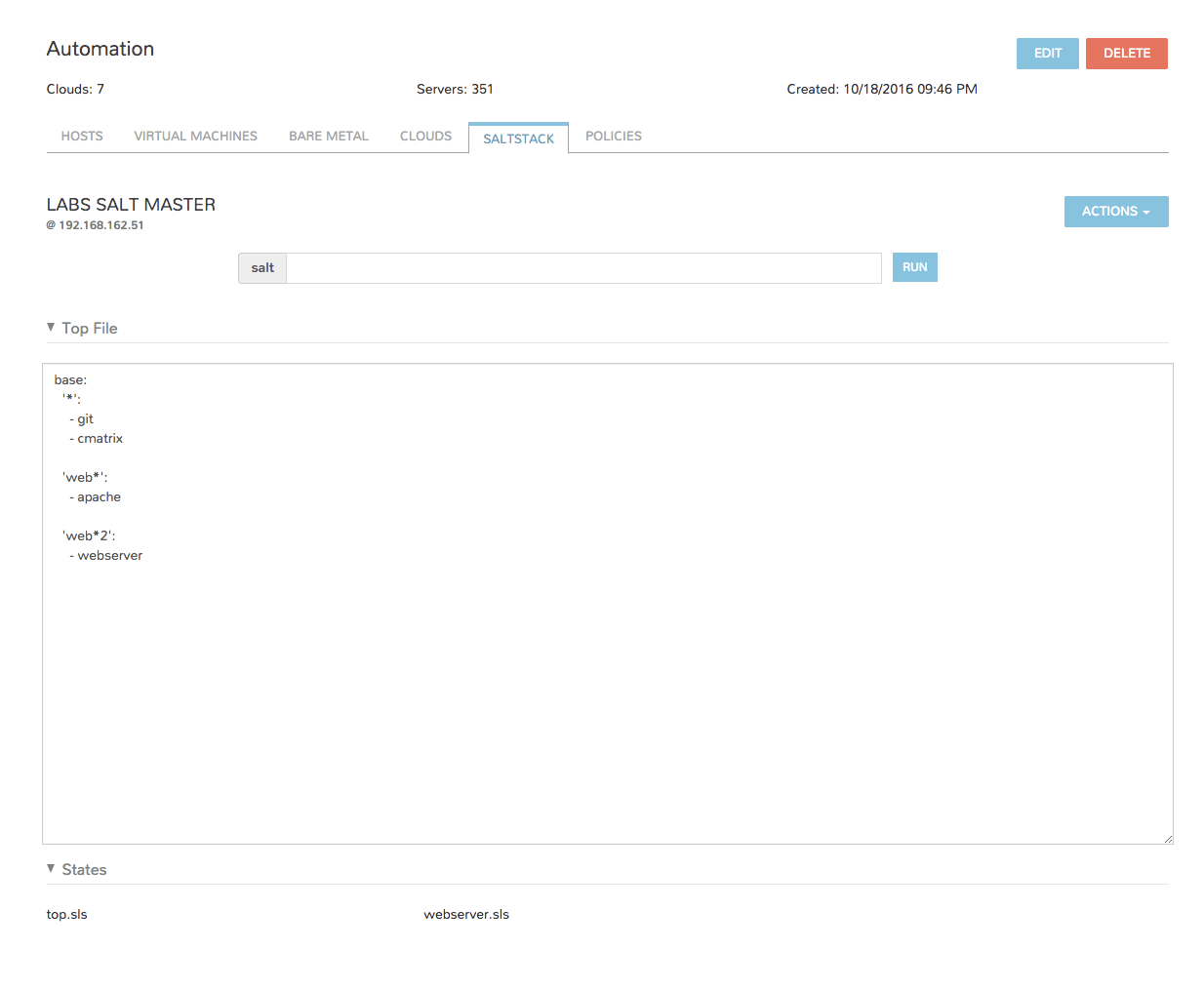Open the ACTIONS dropdown menu
The width and height of the screenshot is (1204, 989).
click(x=1115, y=212)
